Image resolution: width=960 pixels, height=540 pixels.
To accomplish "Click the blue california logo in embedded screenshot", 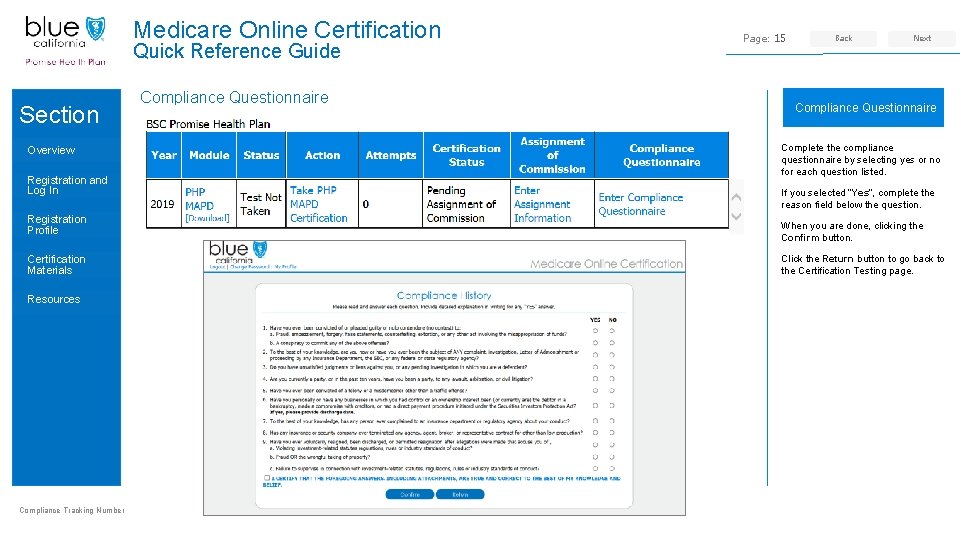I will point(238,252).
